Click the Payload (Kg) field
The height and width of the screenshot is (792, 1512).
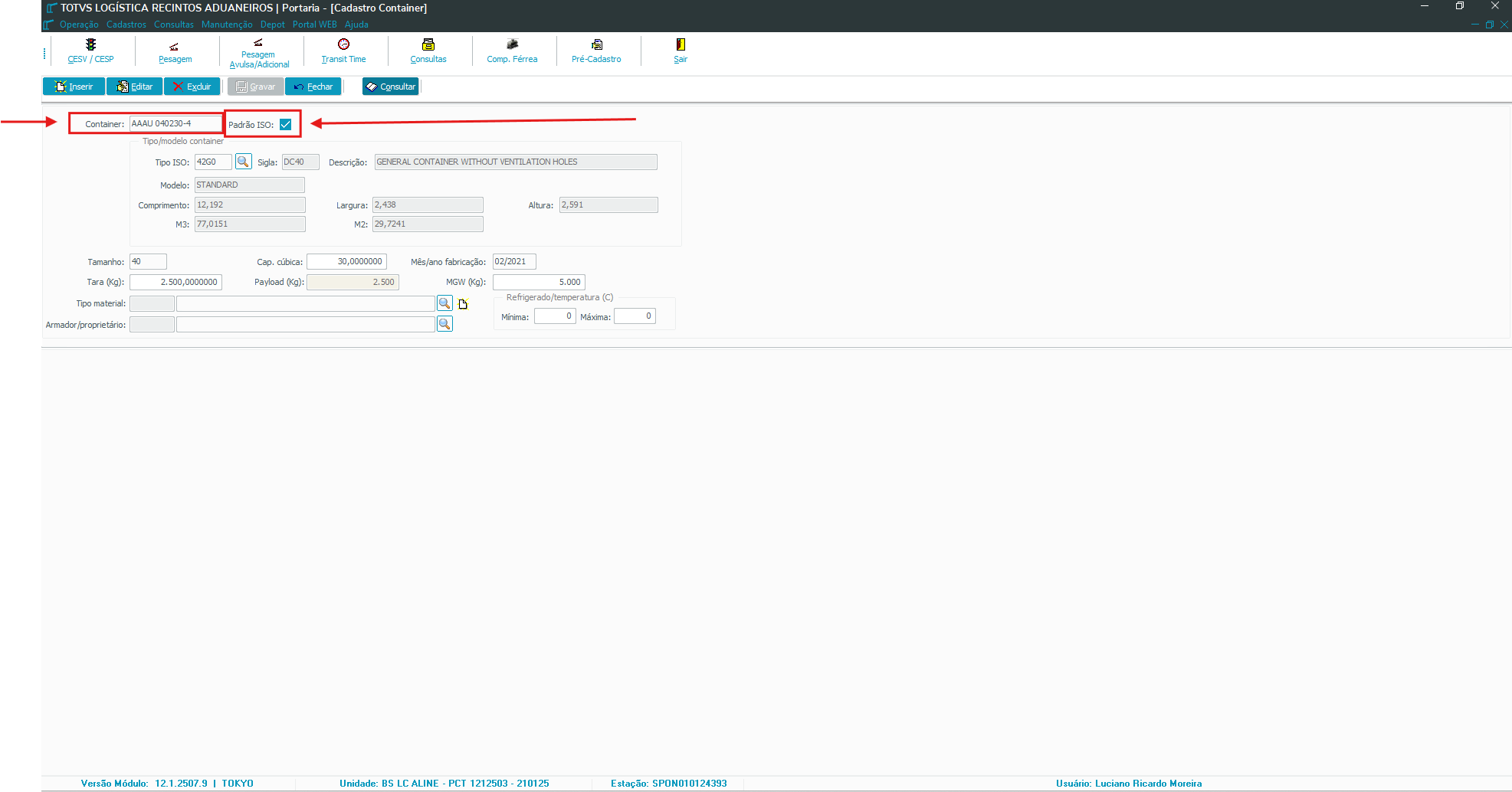(353, 282)
